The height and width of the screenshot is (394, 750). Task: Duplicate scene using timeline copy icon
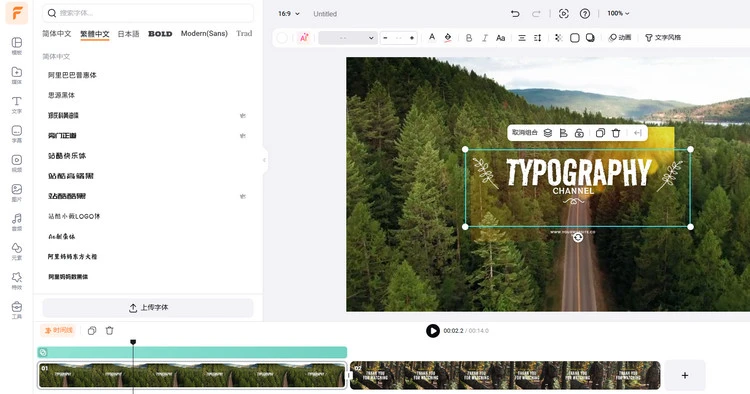(92, 330)
